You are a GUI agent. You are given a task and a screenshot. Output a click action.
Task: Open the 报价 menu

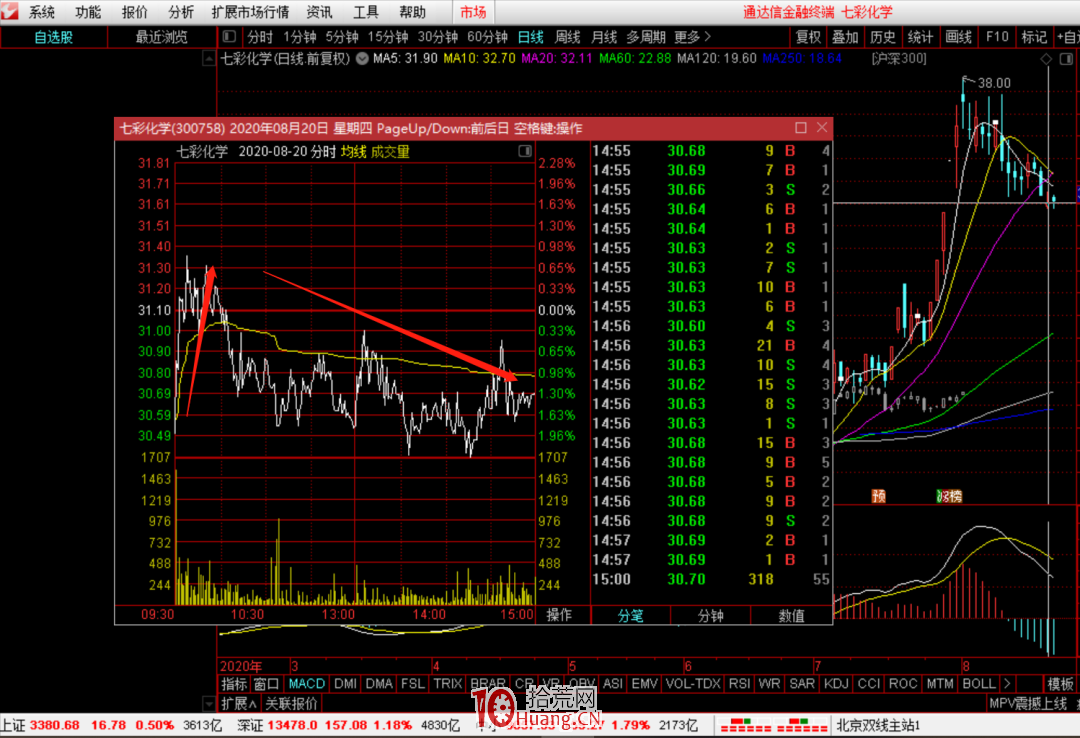tap(134, 12)
